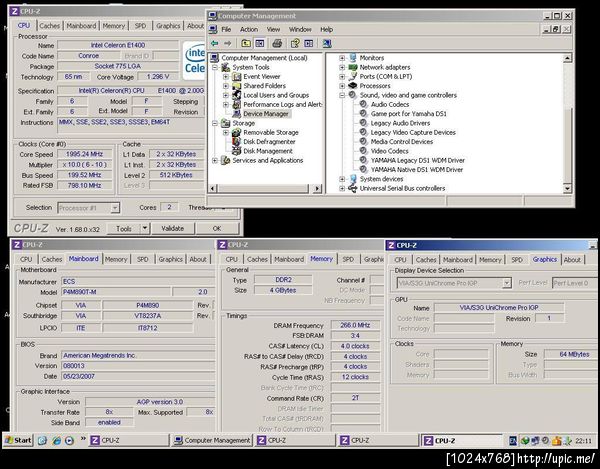600x469 pixels.
Task: Click the Internet Explorer quick launch icon
Action: point(57,441)
